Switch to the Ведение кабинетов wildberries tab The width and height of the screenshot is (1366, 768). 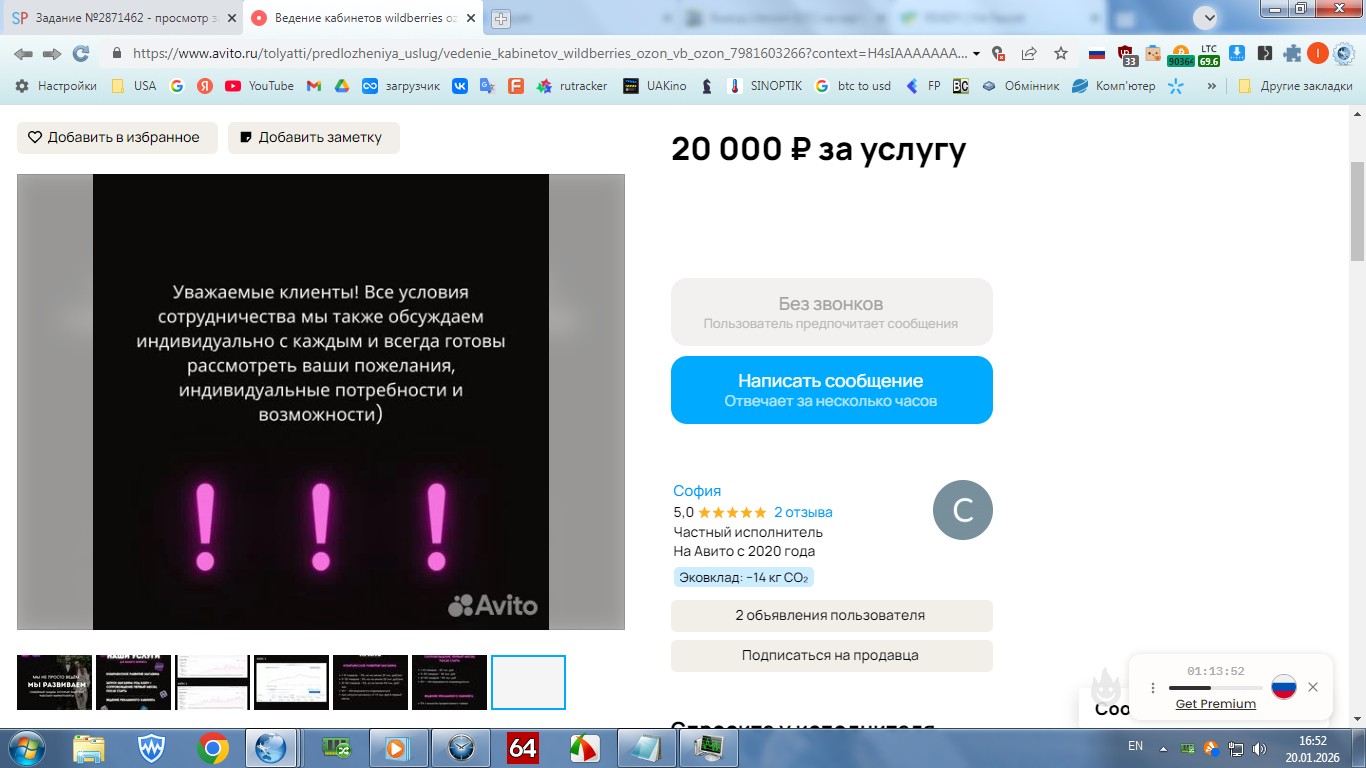pyautogui.click(x=363, y=18)
